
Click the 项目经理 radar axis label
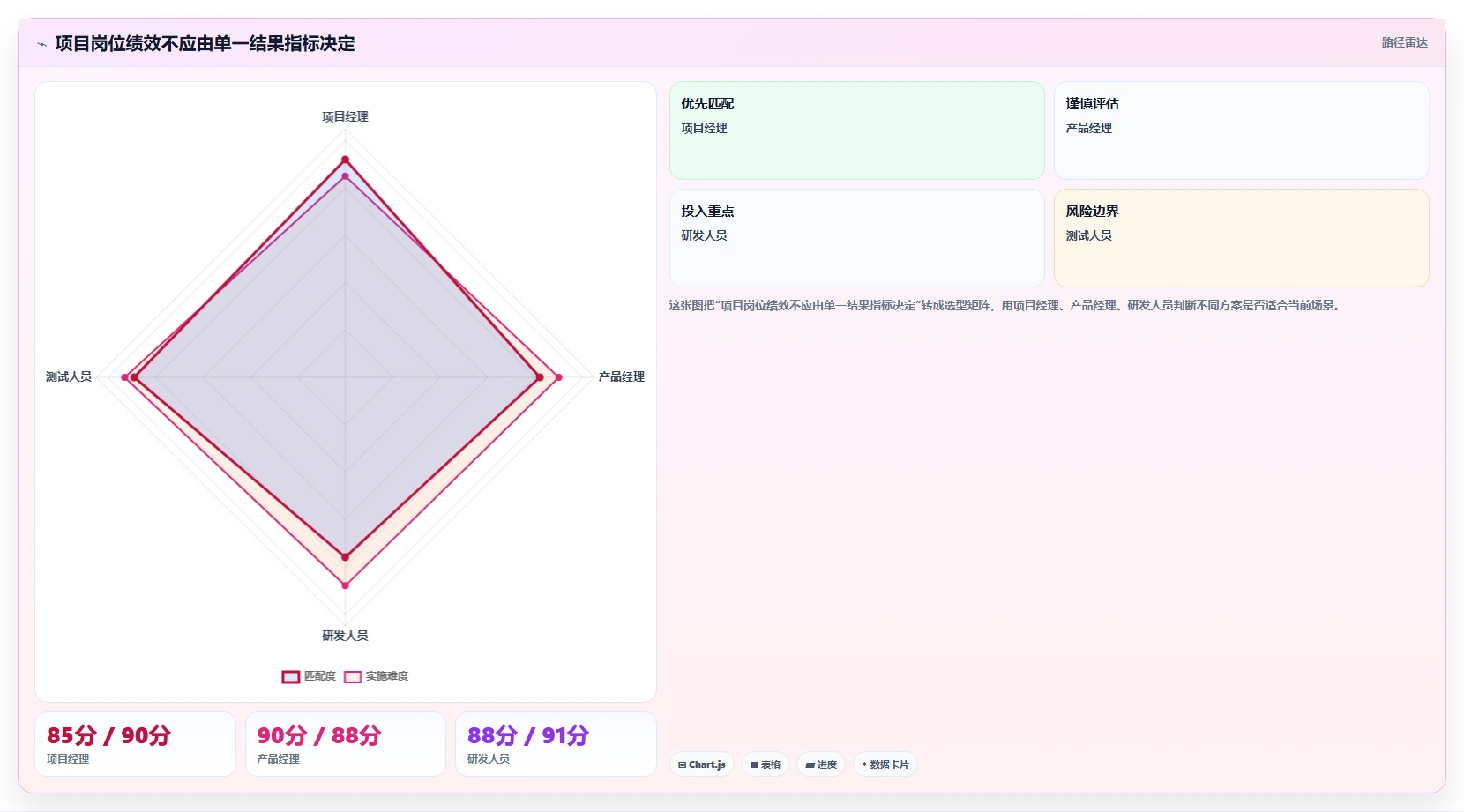click(345, 116)
